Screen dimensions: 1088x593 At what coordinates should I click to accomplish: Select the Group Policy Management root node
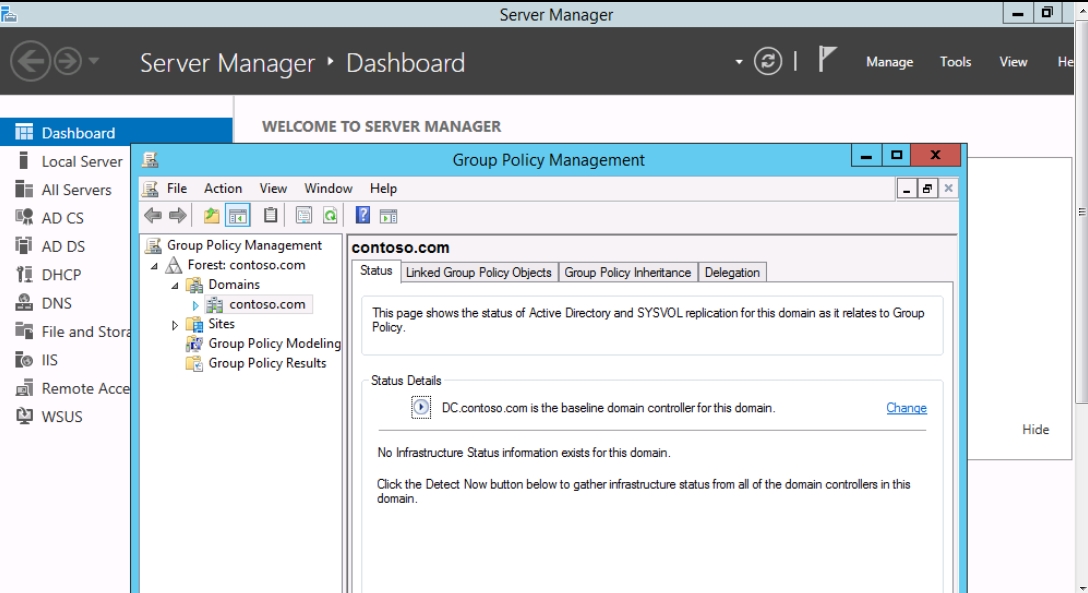[x=244, y=246]
